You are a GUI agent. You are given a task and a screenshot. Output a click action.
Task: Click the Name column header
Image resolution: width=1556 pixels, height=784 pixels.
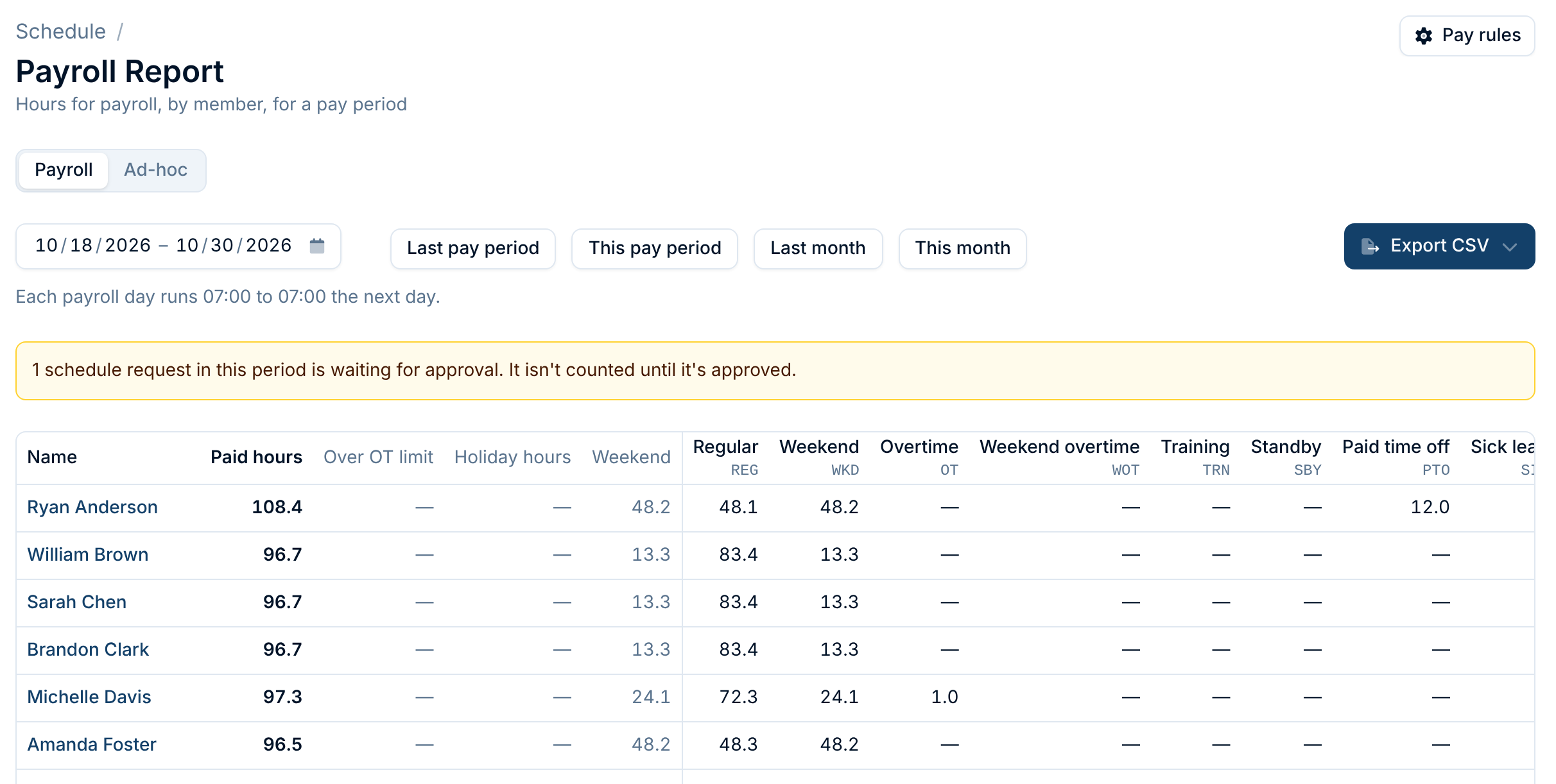pyautogui.click(x=52, y=457)
